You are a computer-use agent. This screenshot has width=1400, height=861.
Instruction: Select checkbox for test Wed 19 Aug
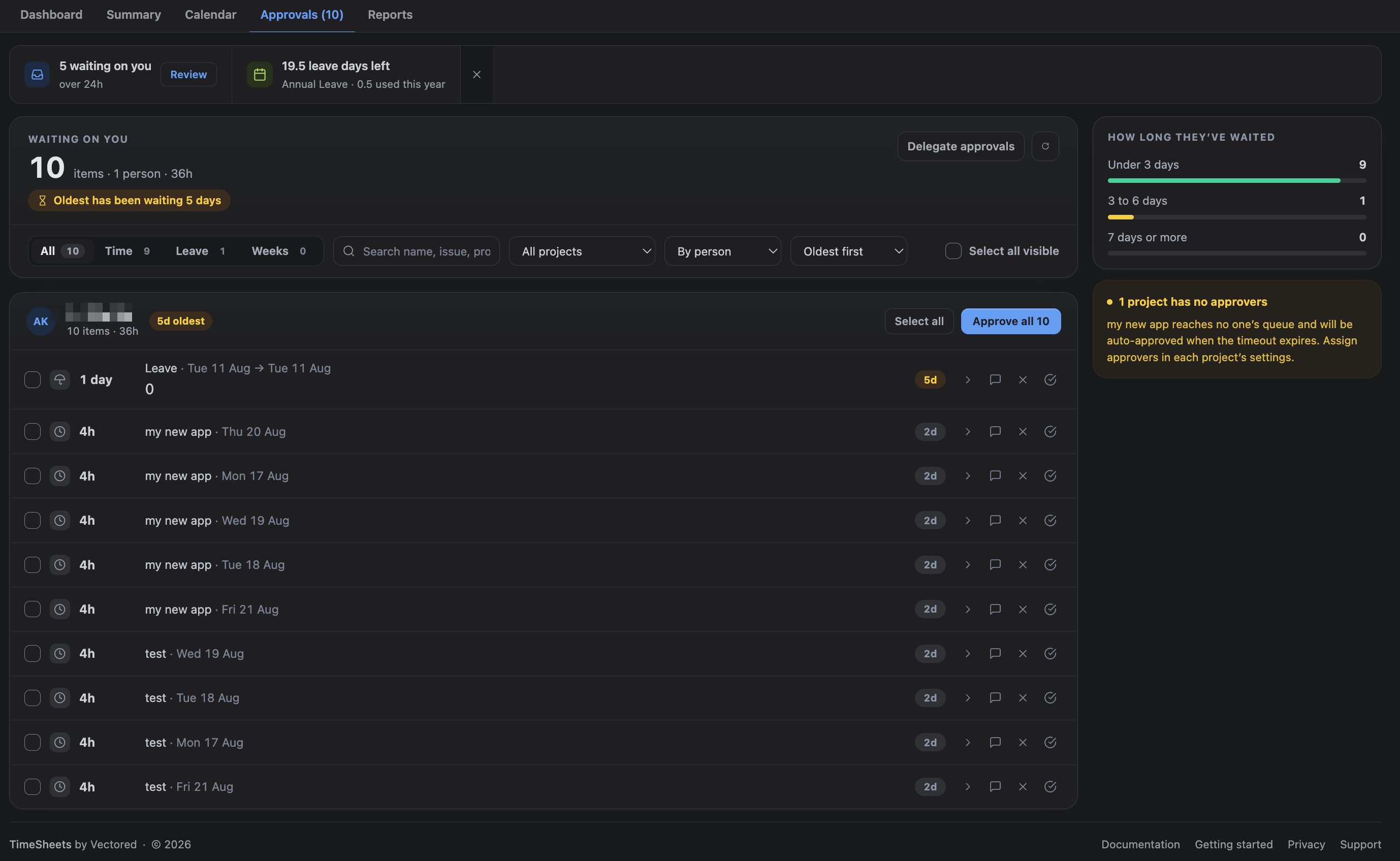coord(33,654)
